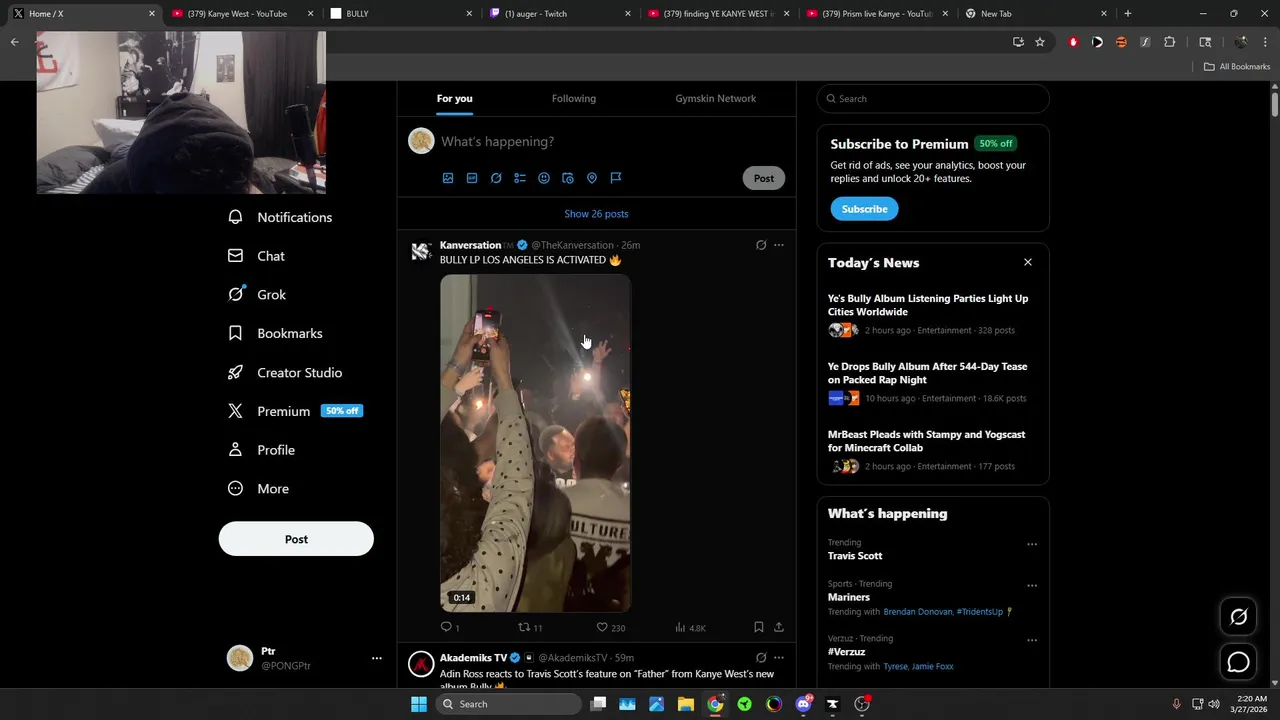Click Windows Start button
The width and height of the screenshot is (1280, 720).
419,704
